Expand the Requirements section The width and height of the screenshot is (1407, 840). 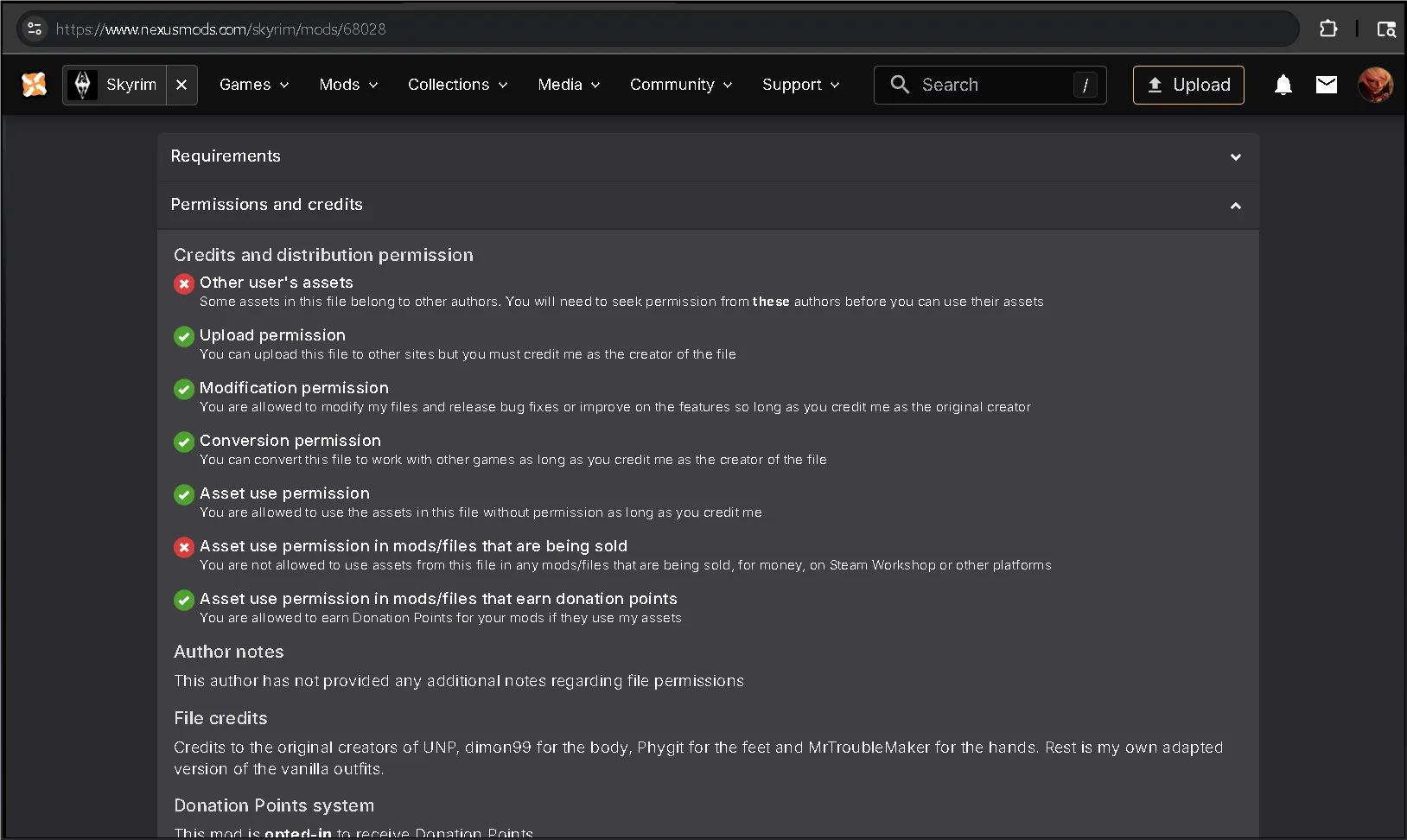1235,157
